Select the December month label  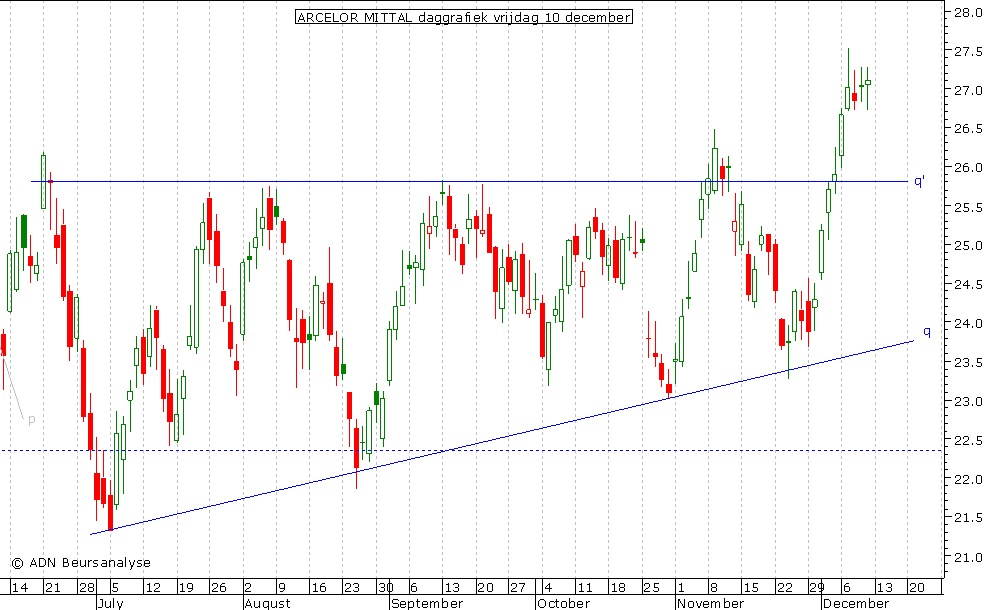[x=856, y=603]
